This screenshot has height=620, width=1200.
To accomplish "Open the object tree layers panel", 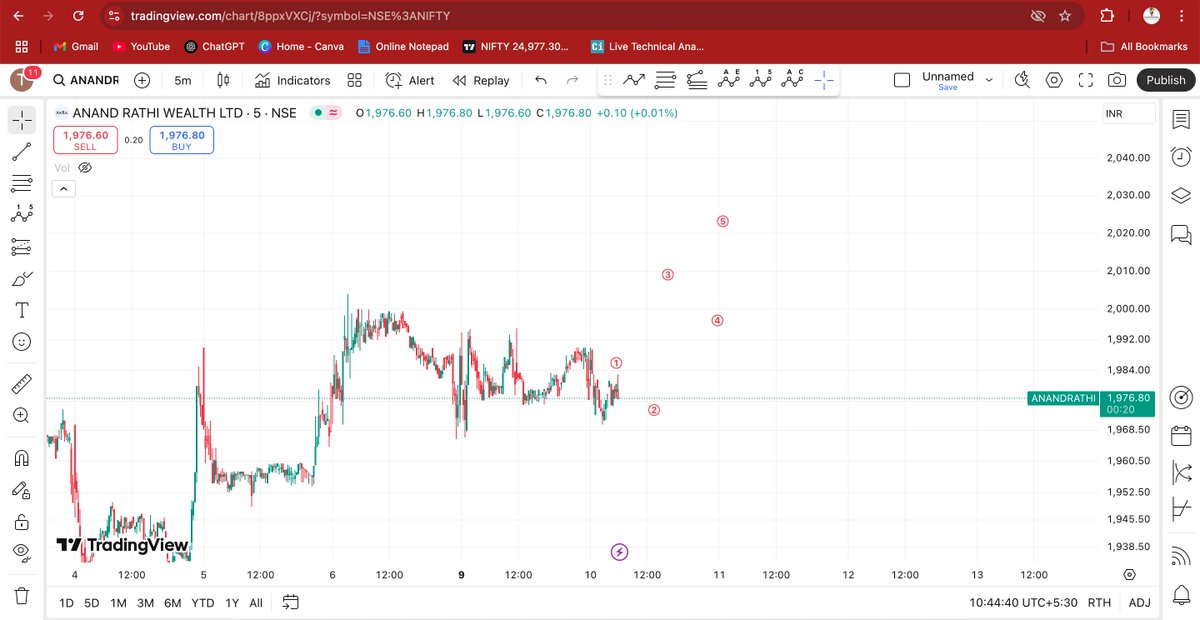I will pyautogui.click(x=1180, y=195).
